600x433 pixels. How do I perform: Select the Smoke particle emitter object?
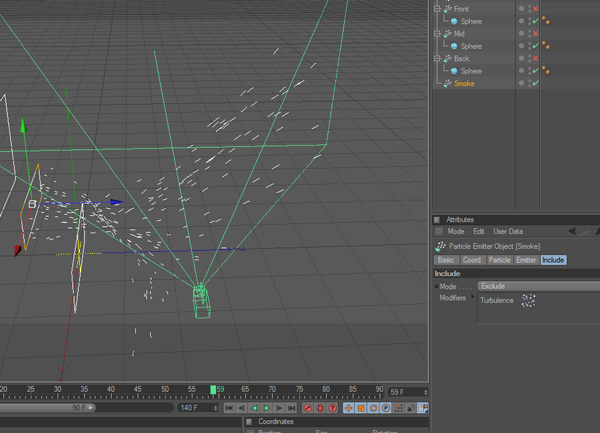464,84
